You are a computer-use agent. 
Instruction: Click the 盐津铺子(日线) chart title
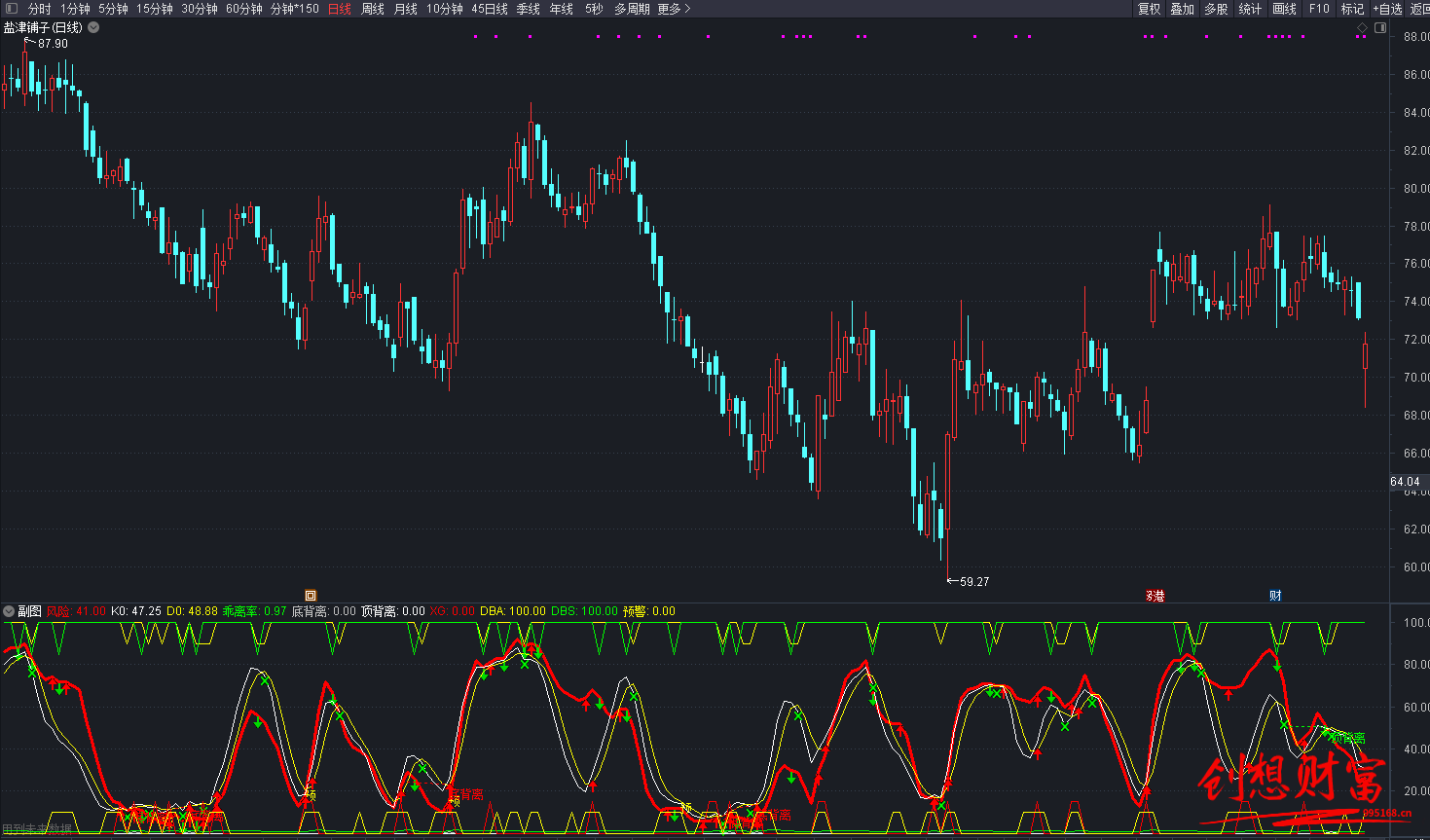click(x=43, y=28)
